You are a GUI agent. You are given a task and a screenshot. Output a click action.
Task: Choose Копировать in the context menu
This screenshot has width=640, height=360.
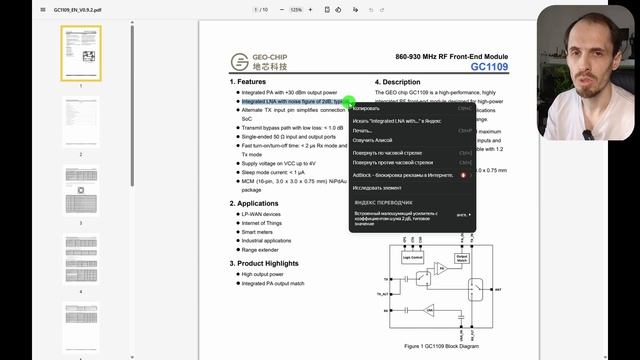tap(412, 109)
